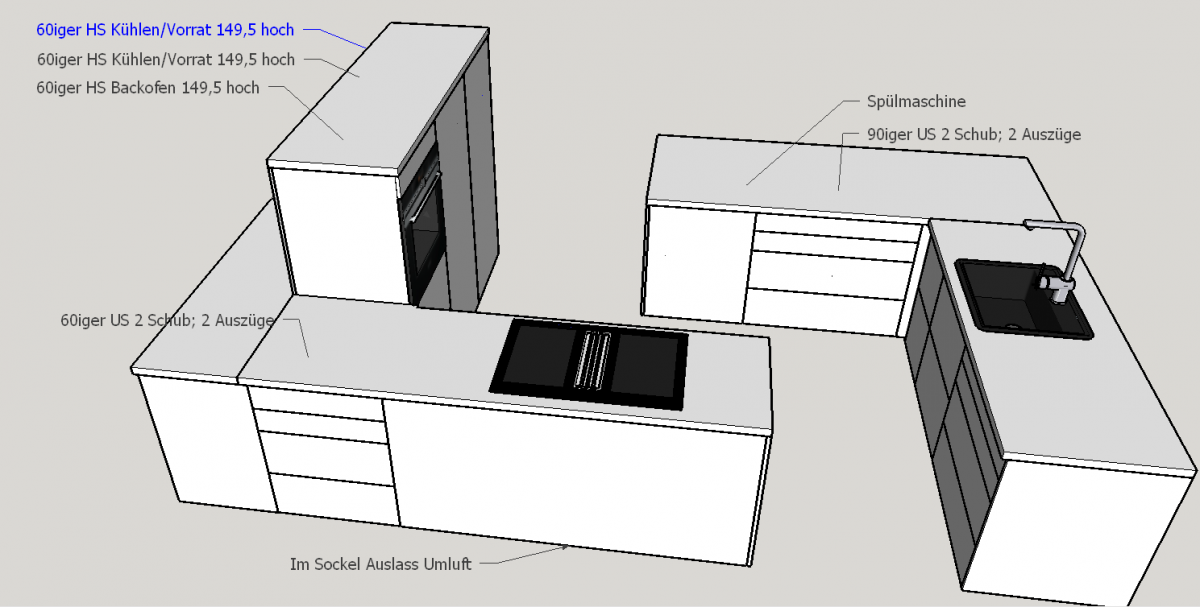Click the blue highlighted Kühlen/Vorrat label
1200x607 pixels.
tap(165, 31)
